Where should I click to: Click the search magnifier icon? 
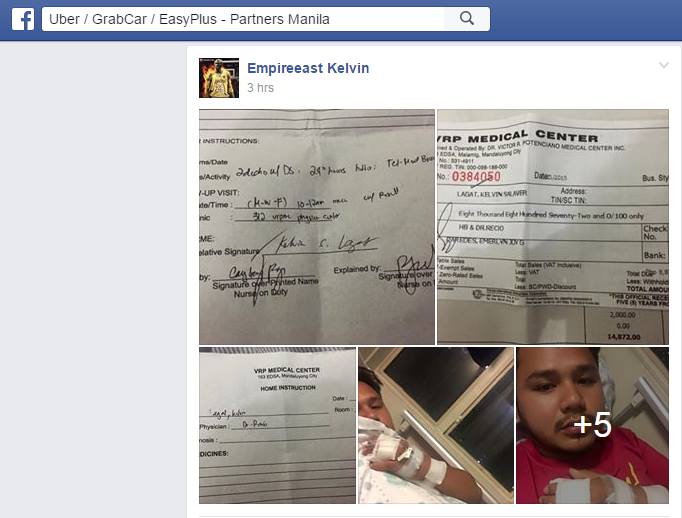click(467, 19)
